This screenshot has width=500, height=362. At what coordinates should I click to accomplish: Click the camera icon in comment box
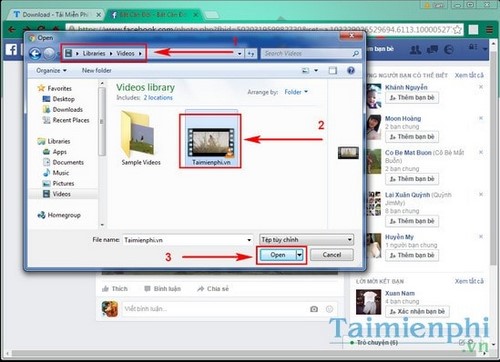[x=314, y=309]
